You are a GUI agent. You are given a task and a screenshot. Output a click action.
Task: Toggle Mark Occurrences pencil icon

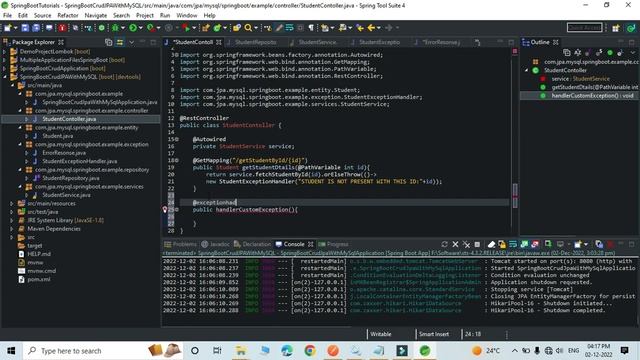[x=279, y=28]
